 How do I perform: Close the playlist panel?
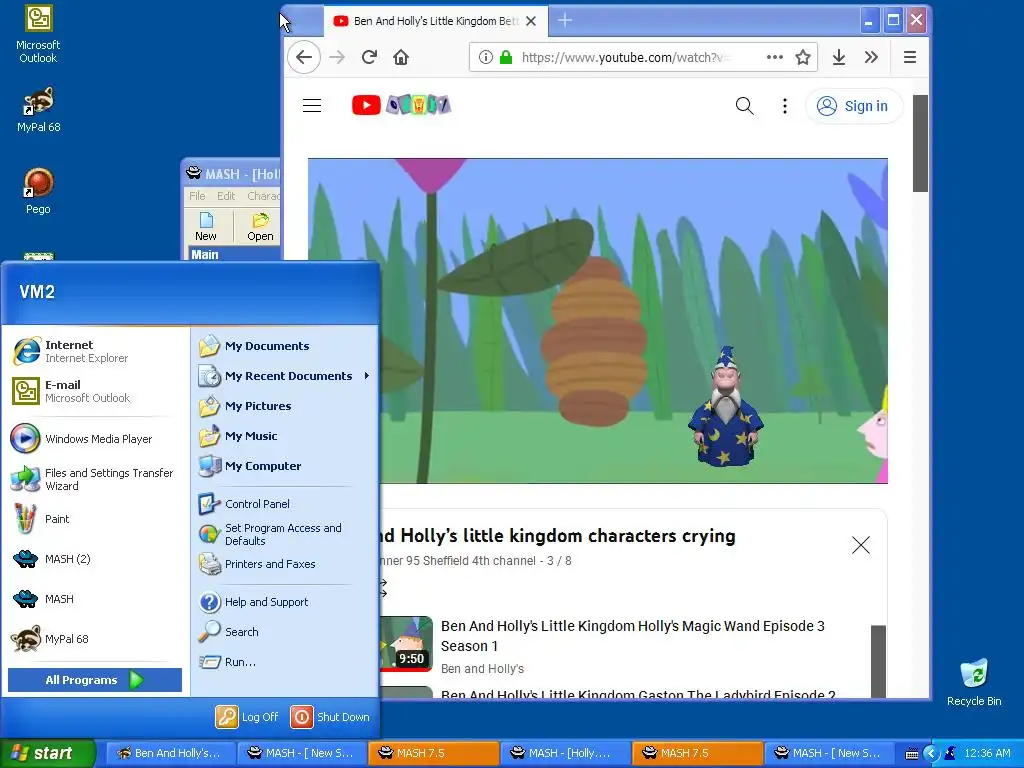click(861, 545)
